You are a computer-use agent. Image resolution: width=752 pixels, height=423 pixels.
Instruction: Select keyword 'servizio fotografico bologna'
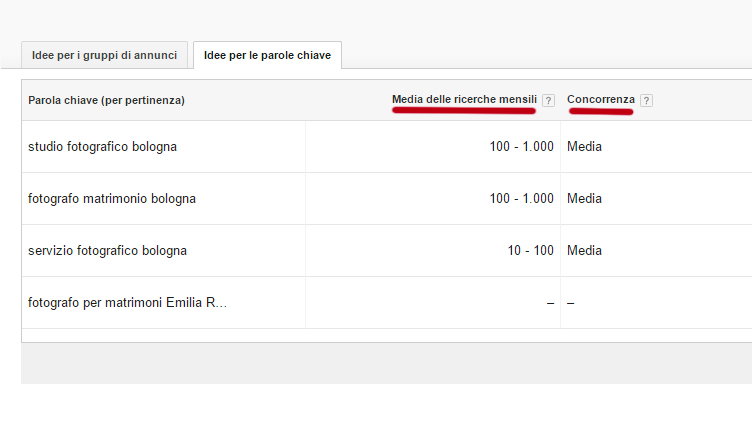(107, 250)
